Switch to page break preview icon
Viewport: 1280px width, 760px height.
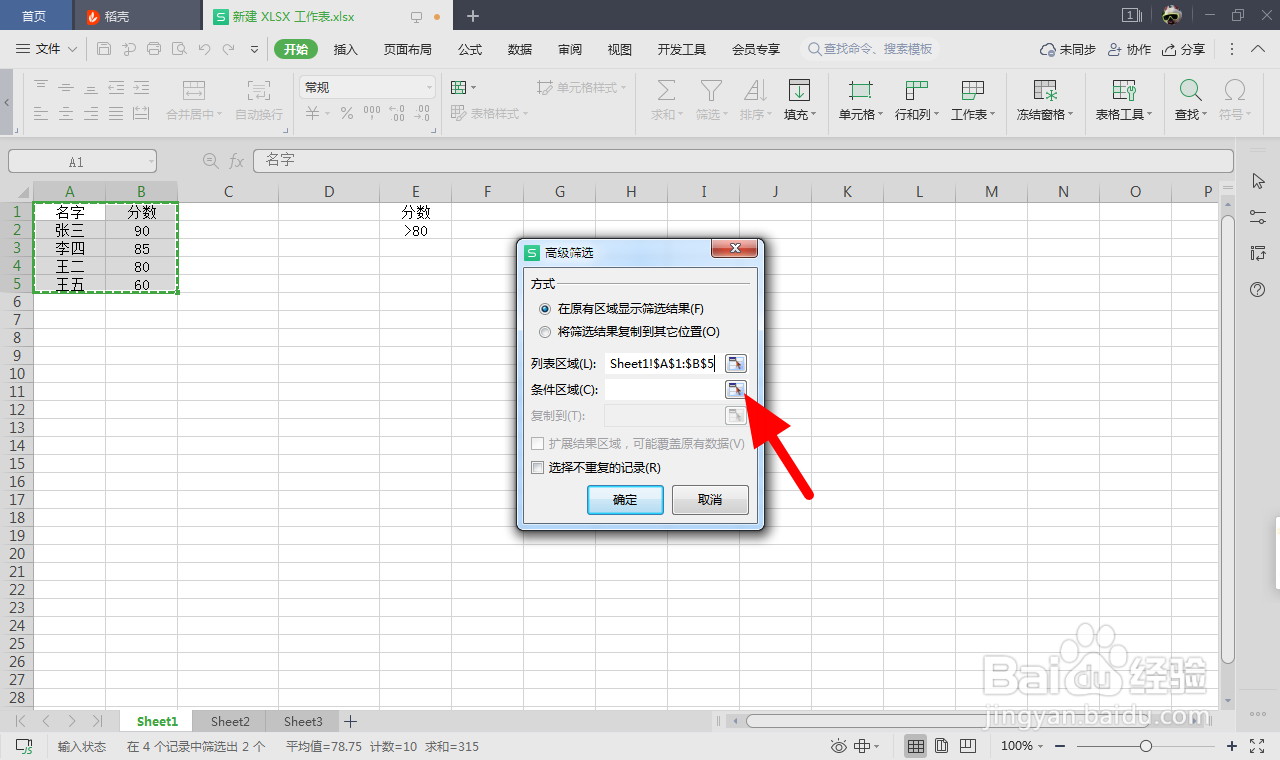tap(968, 746)
